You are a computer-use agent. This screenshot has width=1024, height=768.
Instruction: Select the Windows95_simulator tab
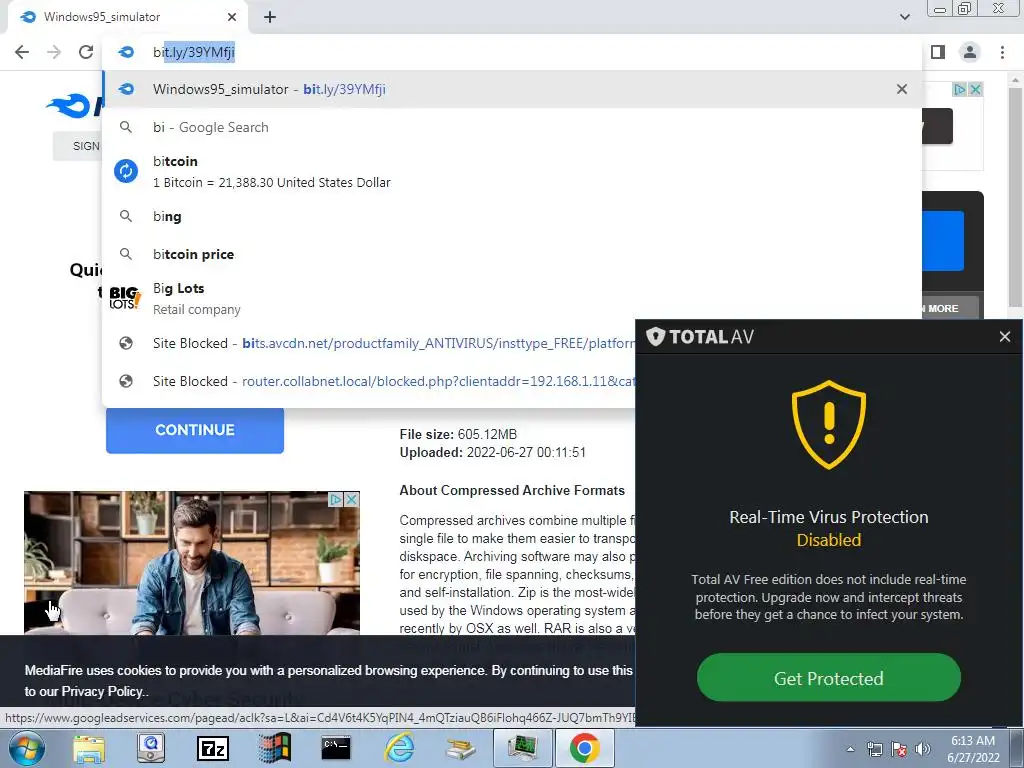tap(128, 17)
